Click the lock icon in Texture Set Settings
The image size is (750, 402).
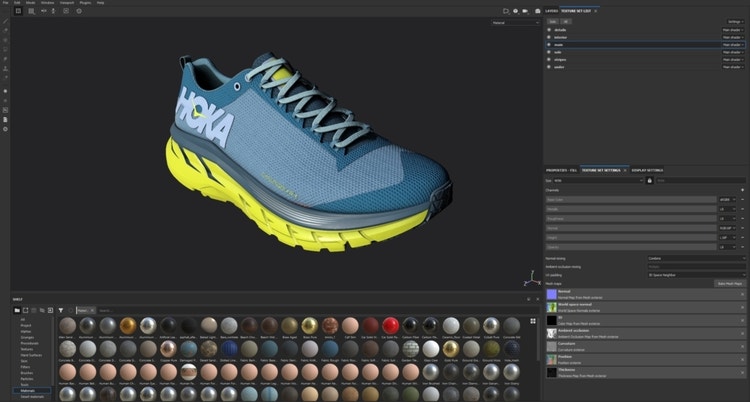click(x=650, y=180)
